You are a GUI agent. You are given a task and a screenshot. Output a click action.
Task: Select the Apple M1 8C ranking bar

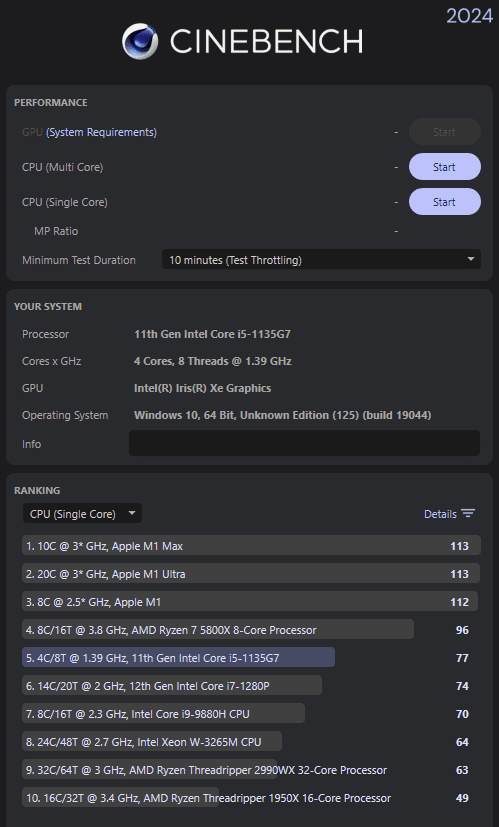point(250,601)
